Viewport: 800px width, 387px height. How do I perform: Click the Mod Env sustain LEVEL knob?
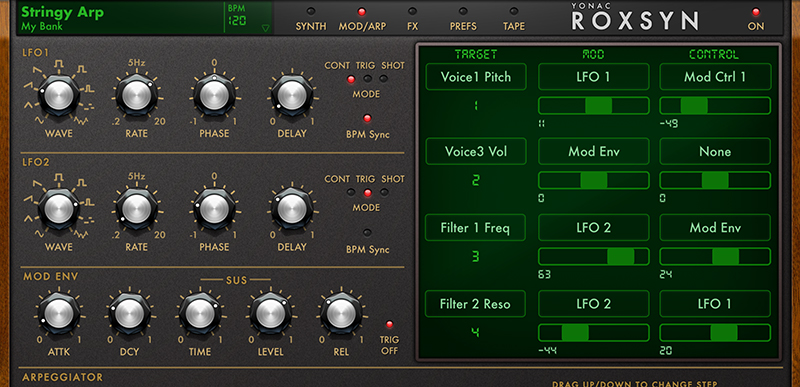(x=270, y=313)
